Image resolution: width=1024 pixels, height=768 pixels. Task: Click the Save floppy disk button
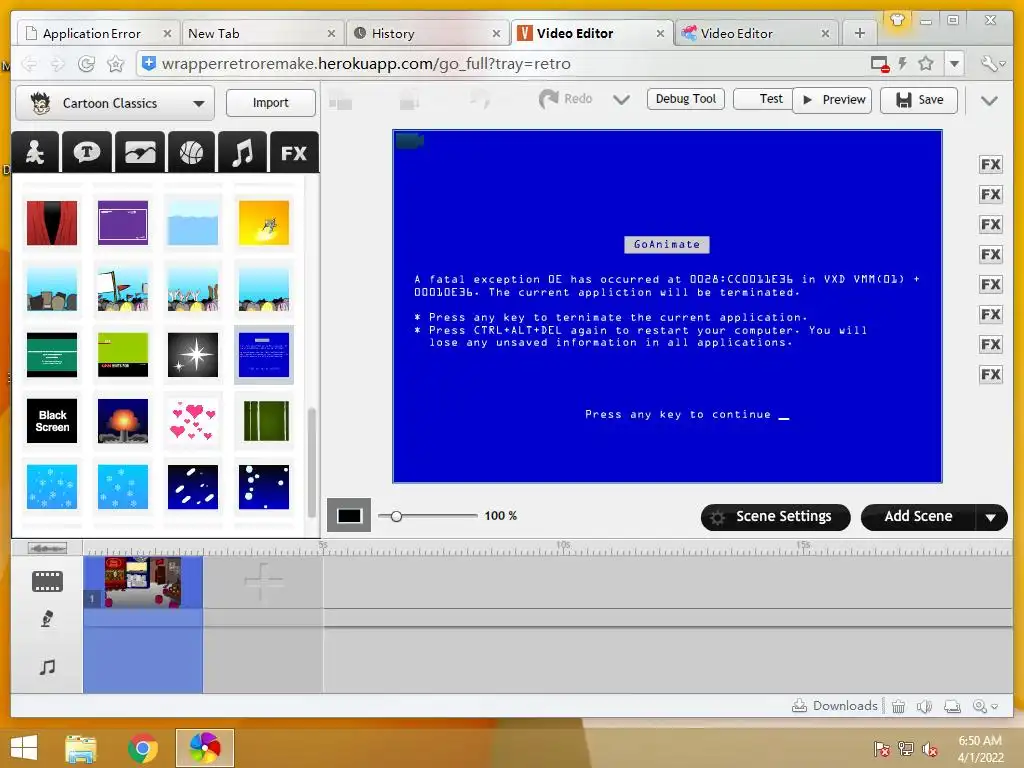(x=919, y=100)
